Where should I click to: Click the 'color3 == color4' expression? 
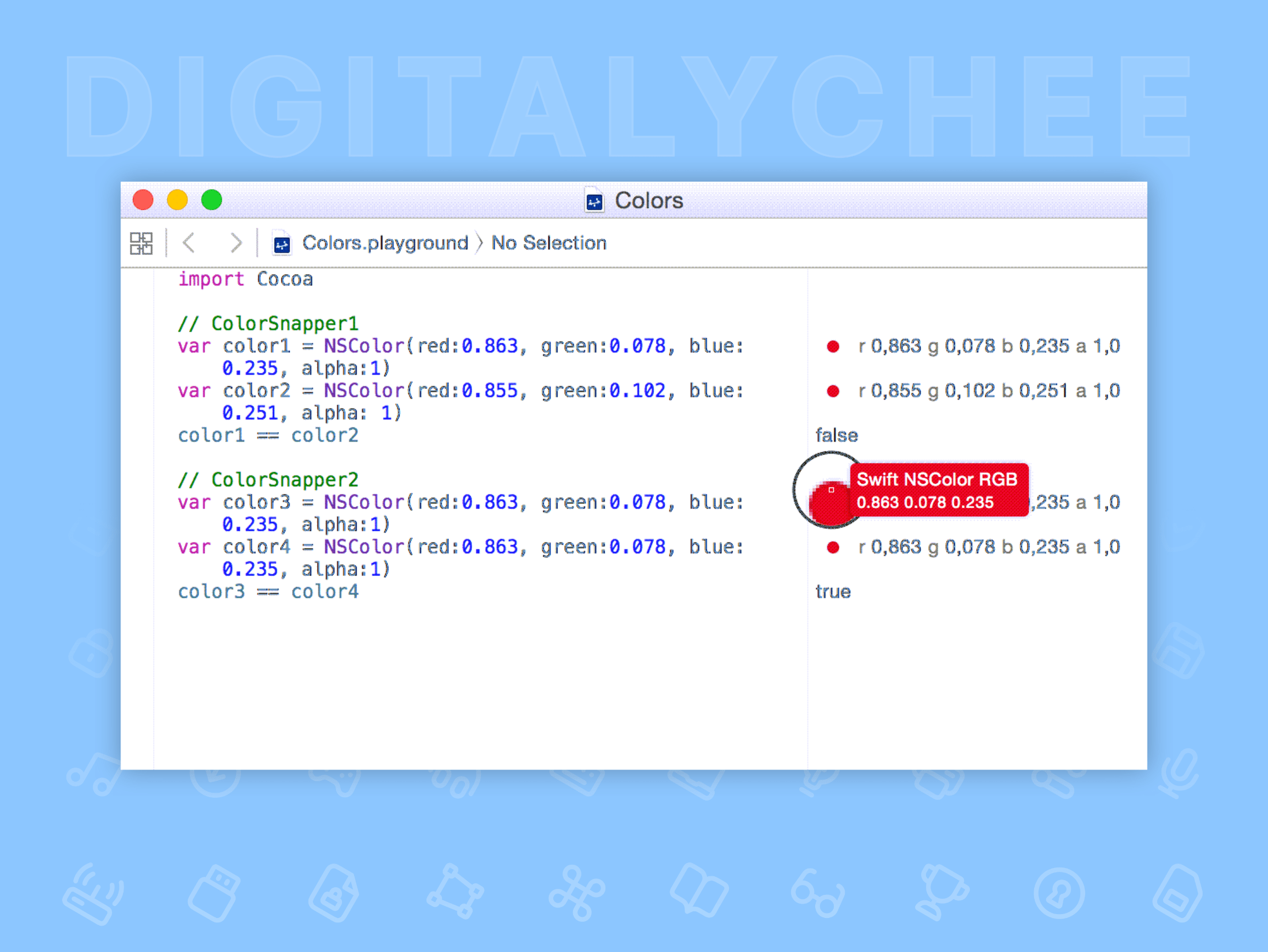pyautogui.click(x=268, y=591)
